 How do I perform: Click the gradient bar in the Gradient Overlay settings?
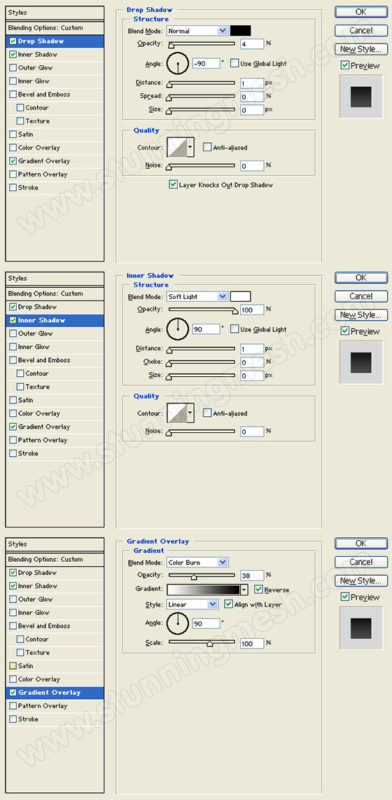[x=204, y=590]
